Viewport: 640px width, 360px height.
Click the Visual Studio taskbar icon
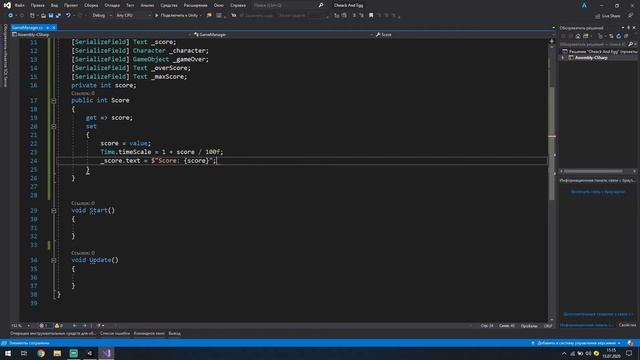pyautogui.click(x=106, y=353)
